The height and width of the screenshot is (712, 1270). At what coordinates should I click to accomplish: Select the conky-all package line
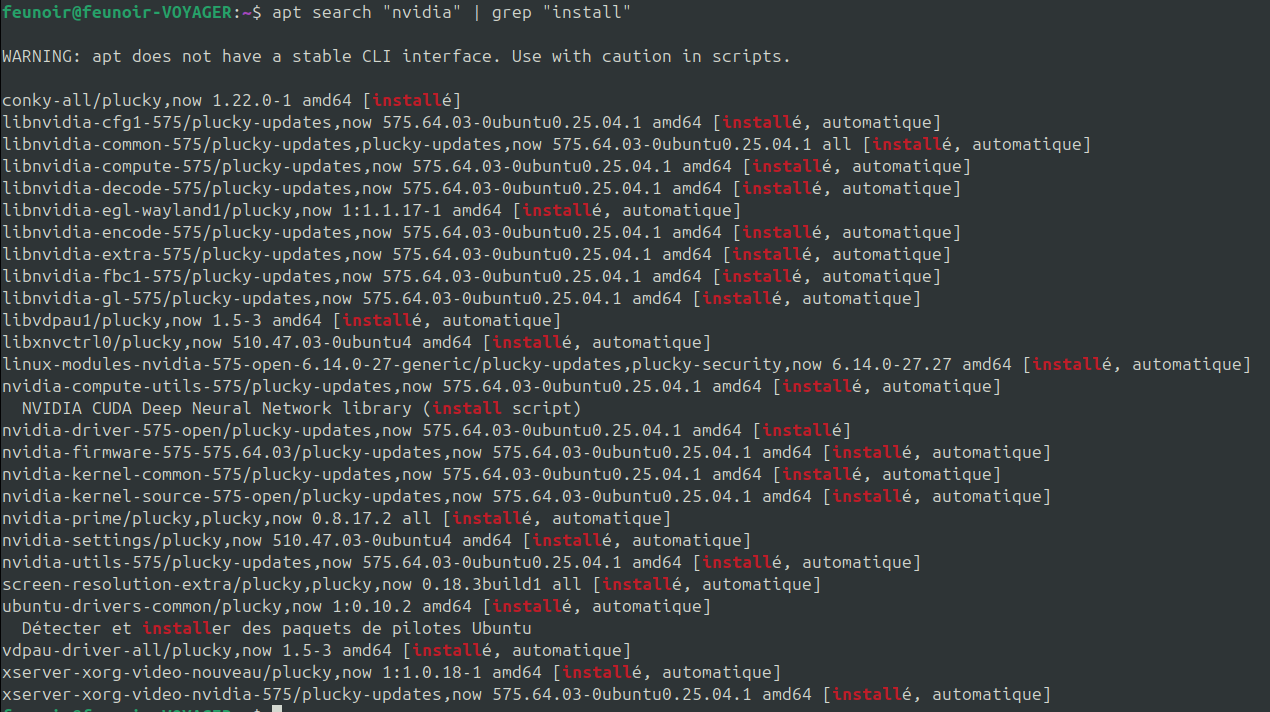click(231, 101)
